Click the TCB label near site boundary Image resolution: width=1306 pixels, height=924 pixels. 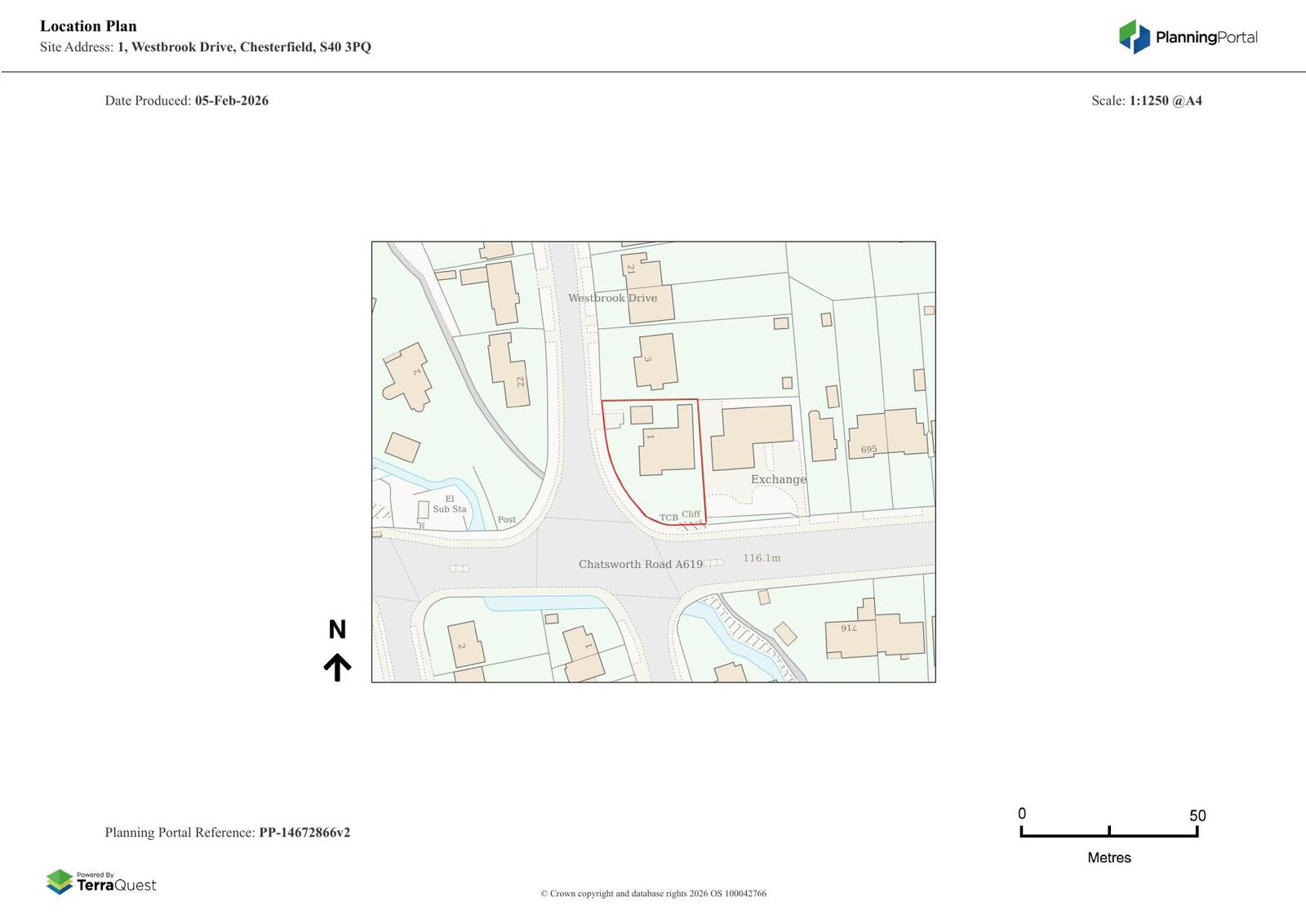pyautogui.click(x=669, y=518)
